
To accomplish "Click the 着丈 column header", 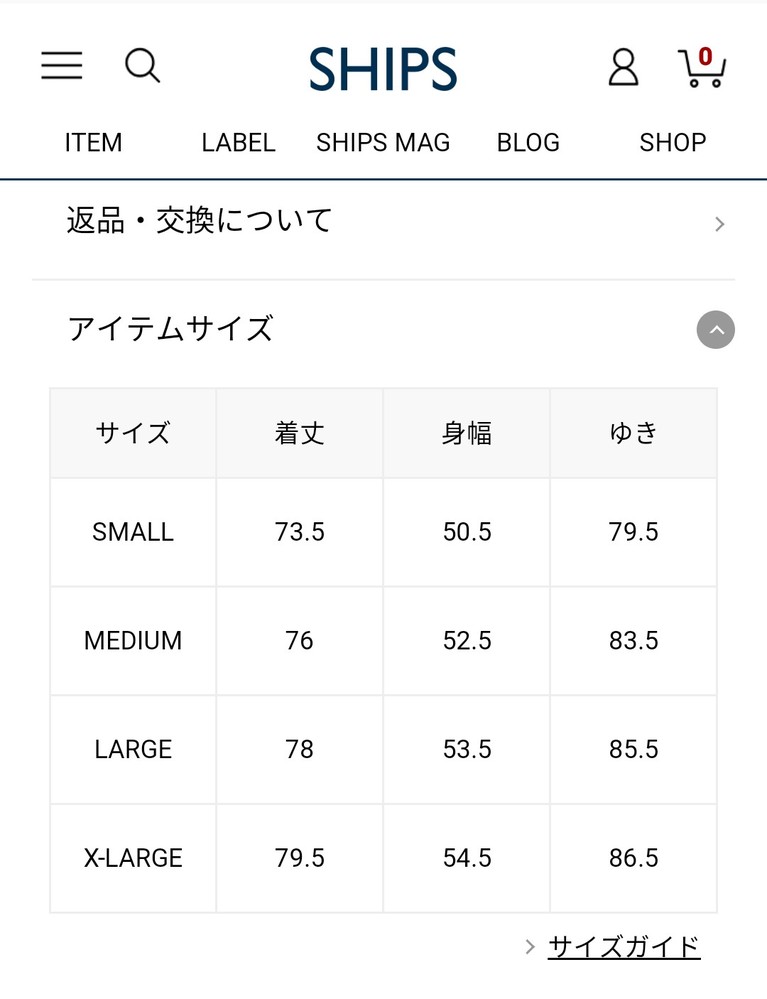I will (299, 433).
